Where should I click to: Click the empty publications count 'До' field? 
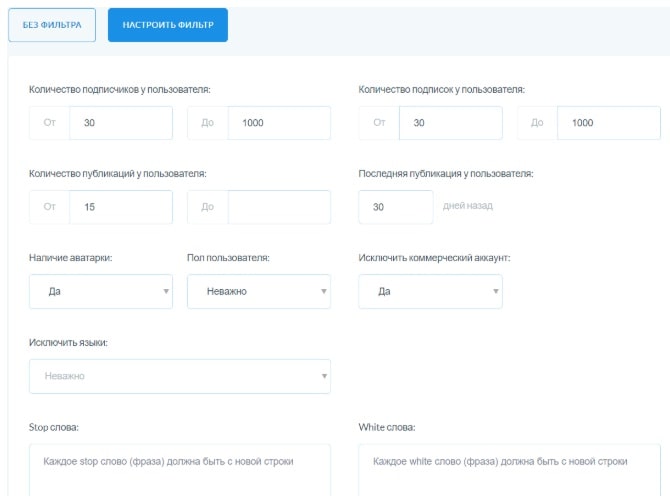click(279, 207)
